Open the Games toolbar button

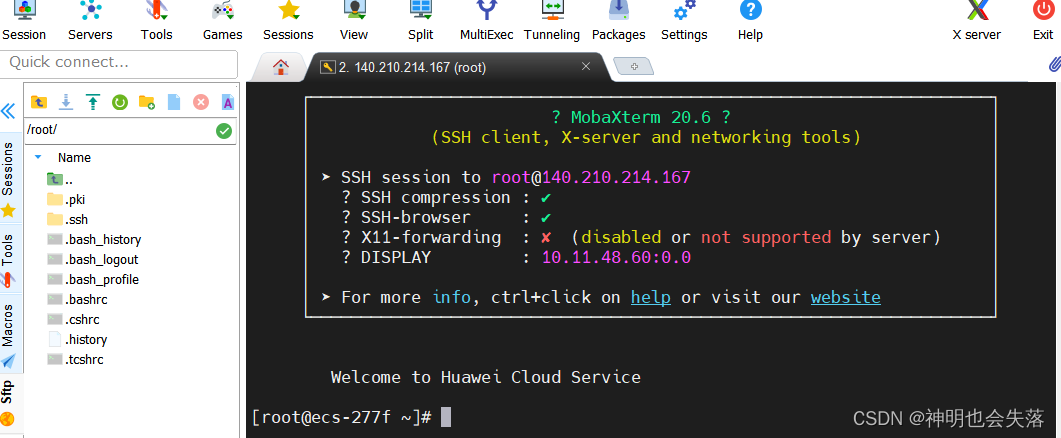pyautogui.click(x=222, y=22)
